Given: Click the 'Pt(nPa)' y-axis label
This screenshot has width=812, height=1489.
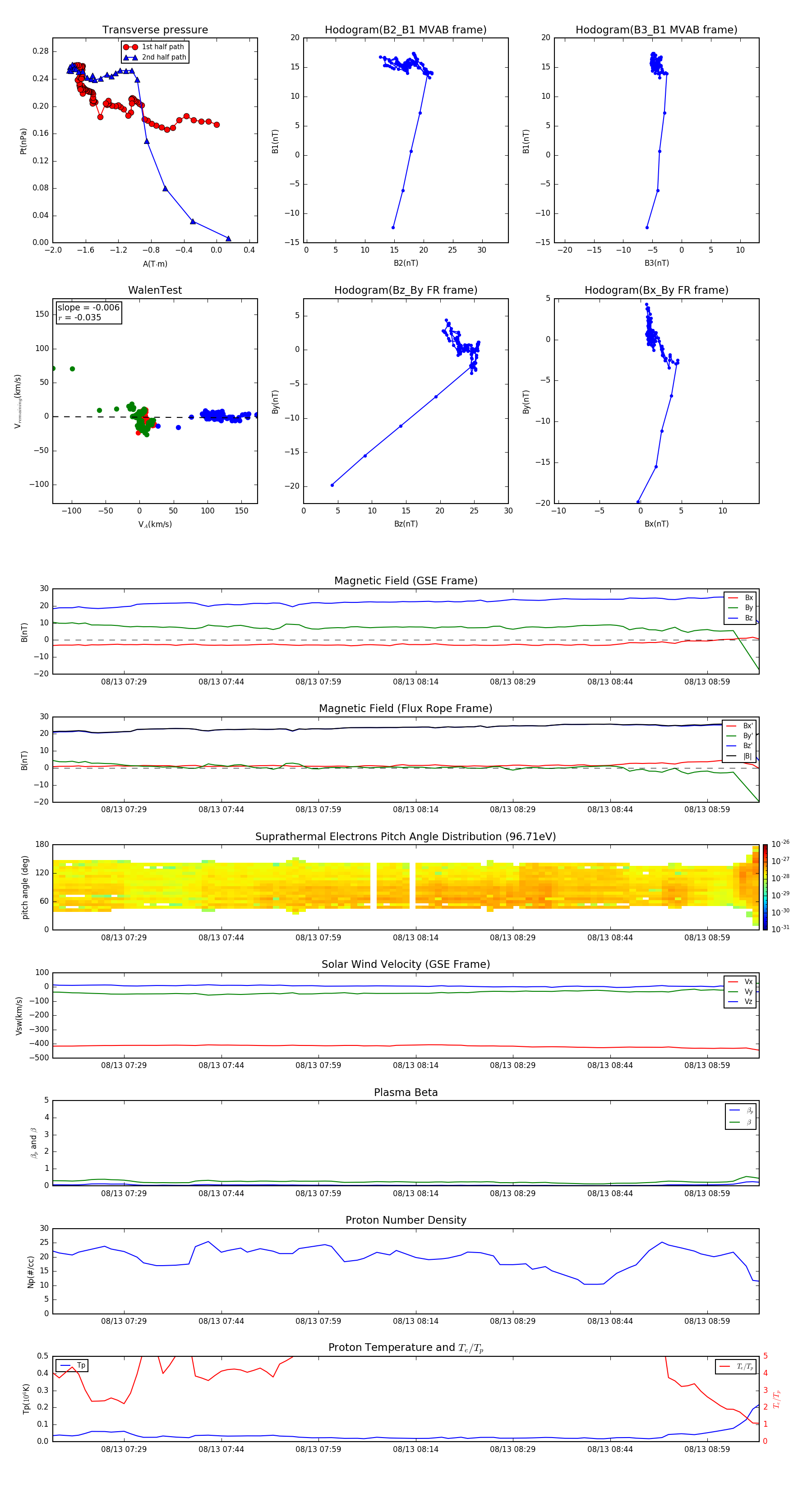Looking at the screenshot, I should (x=23, y=140).
